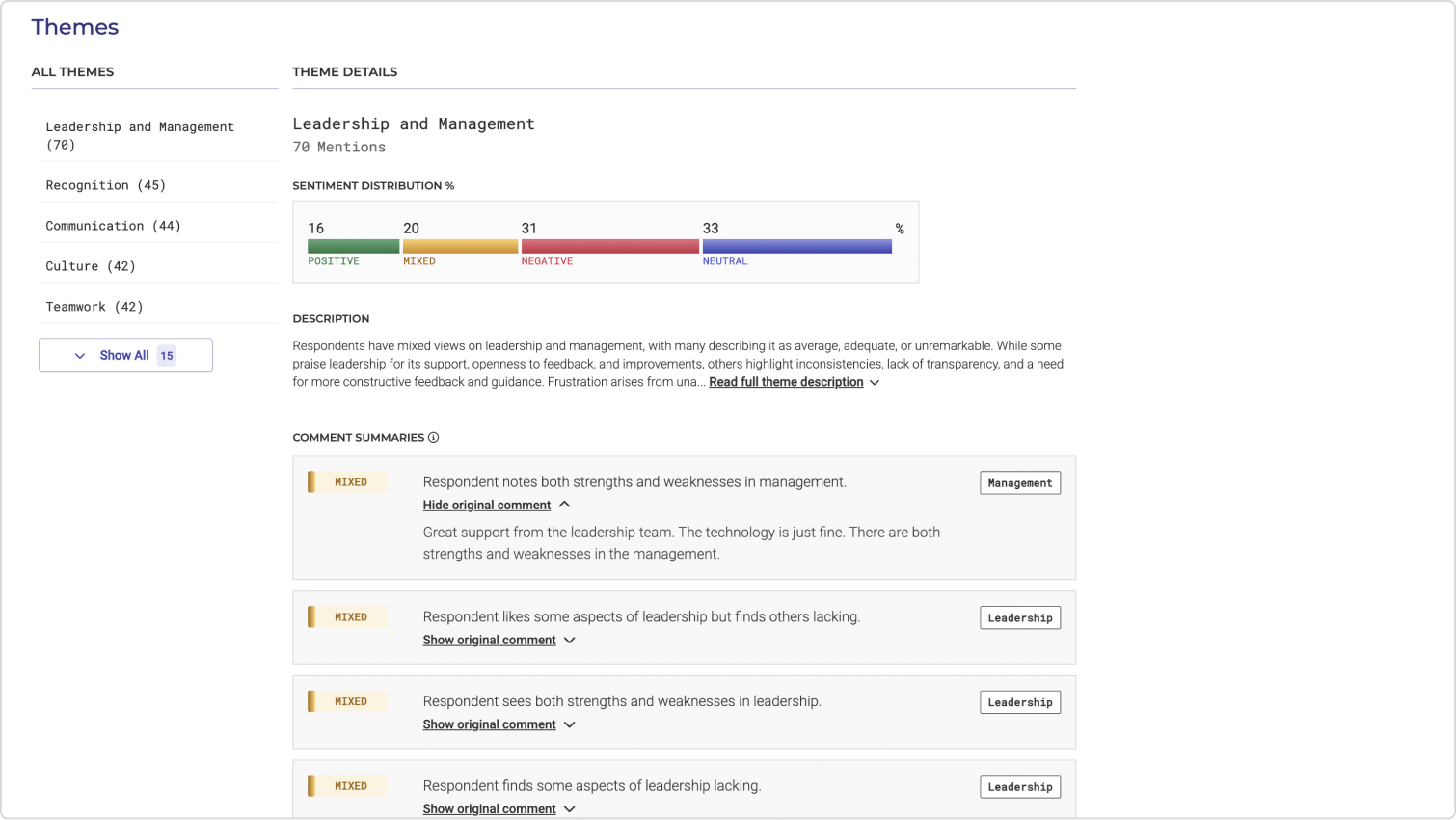Open the Communication (44) theme

click(x=158, y=226)
